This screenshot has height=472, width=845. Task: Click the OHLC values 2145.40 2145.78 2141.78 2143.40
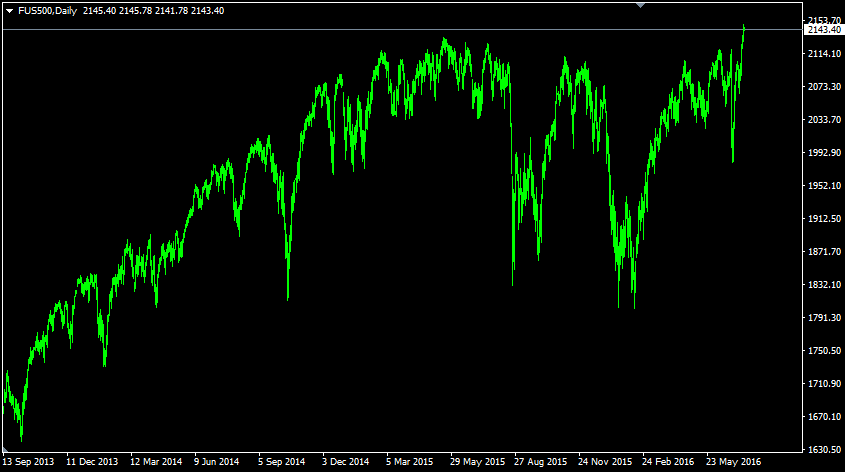coord(154,11)
